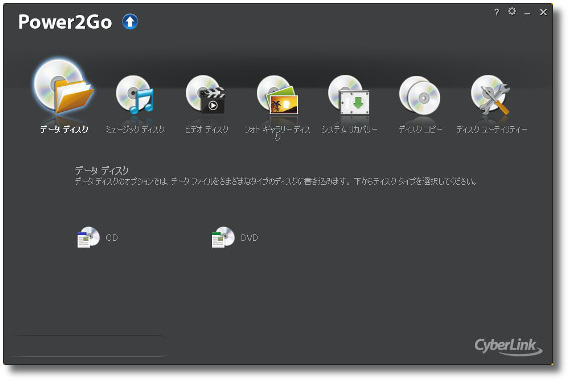Open Disc Utilities wrench icon
Screen dimensions: 570x382
490,95
